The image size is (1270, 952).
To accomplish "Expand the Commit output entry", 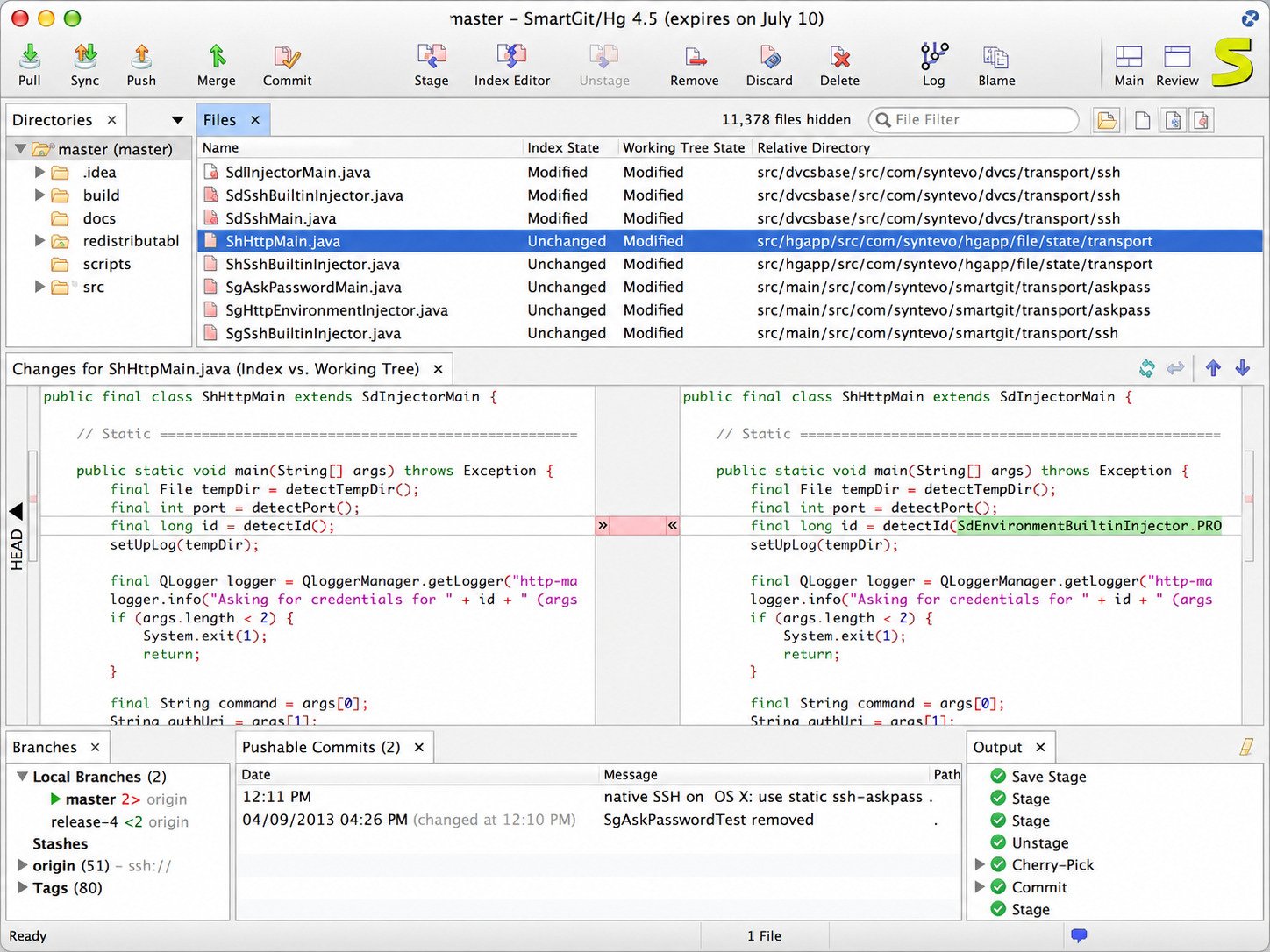I will [980, 887].
